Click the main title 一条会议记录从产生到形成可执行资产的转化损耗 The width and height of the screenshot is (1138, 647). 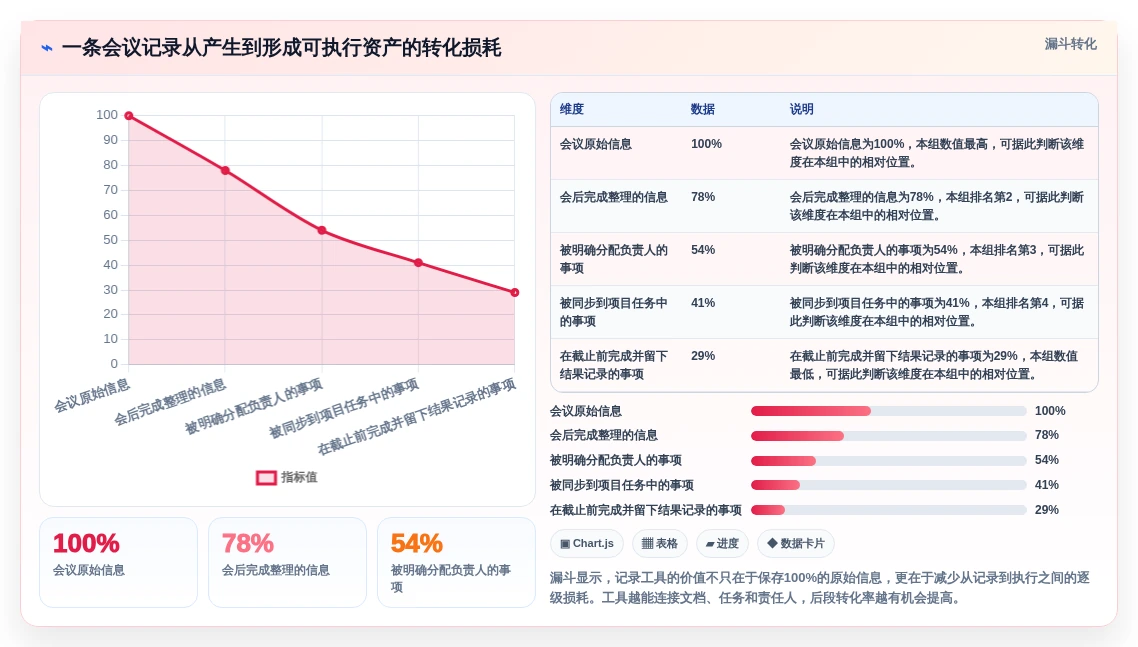[x=282, y=48]
